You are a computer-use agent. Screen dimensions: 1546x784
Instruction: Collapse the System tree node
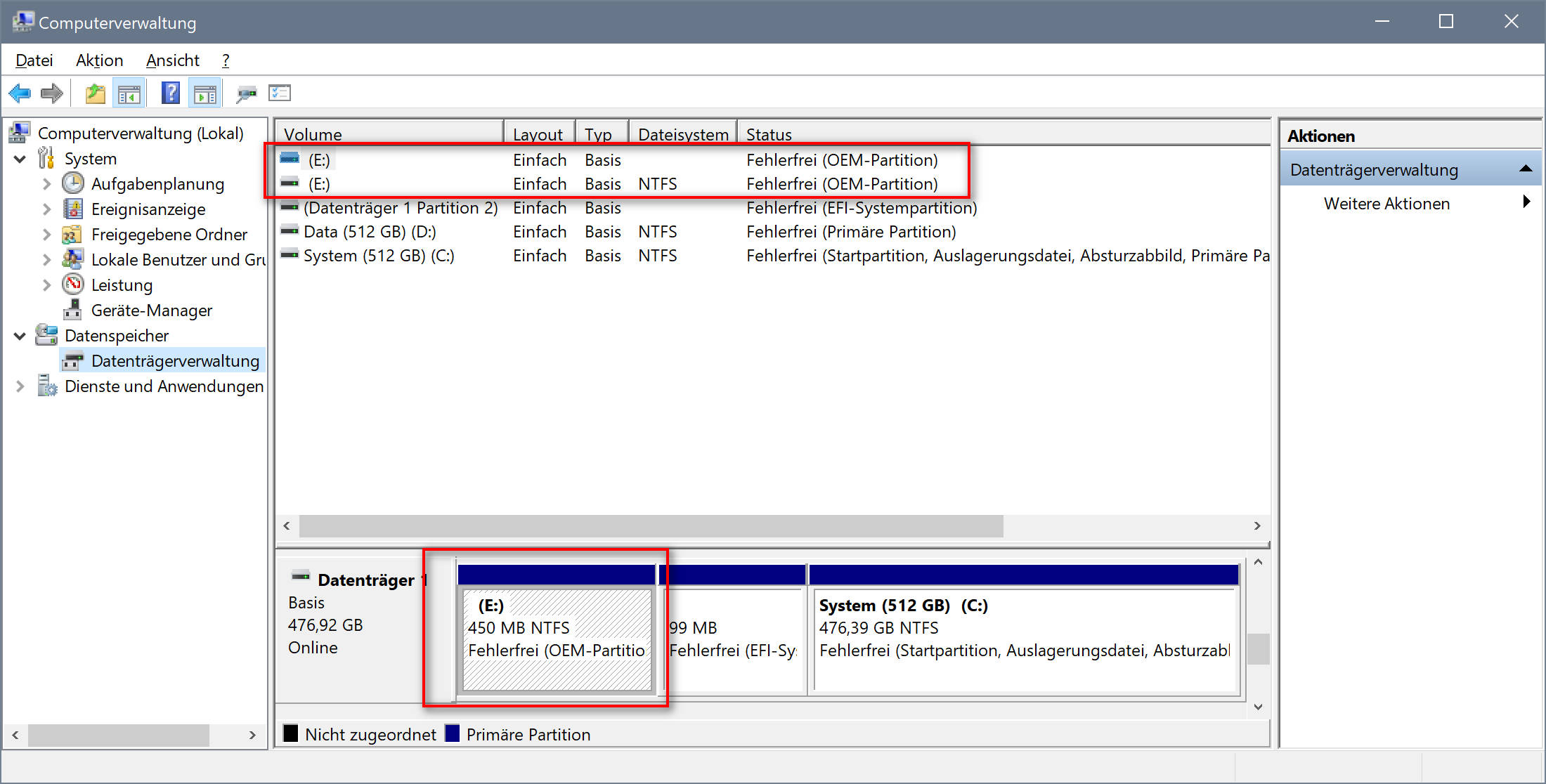pyautogui.click(x=20, y=158)
